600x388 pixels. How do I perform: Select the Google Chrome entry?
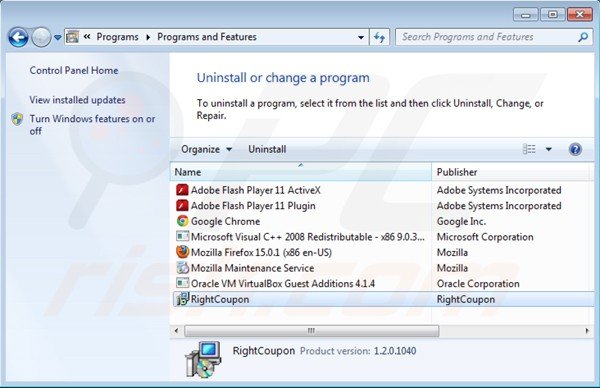[225, 222]
